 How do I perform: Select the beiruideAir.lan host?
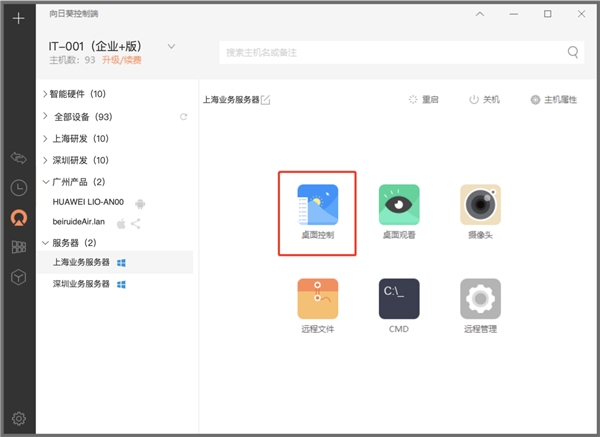[x=78, y=222]
